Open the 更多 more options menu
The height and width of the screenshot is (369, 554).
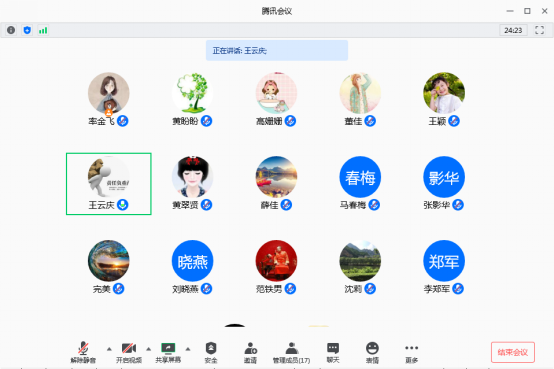(412, 352)
